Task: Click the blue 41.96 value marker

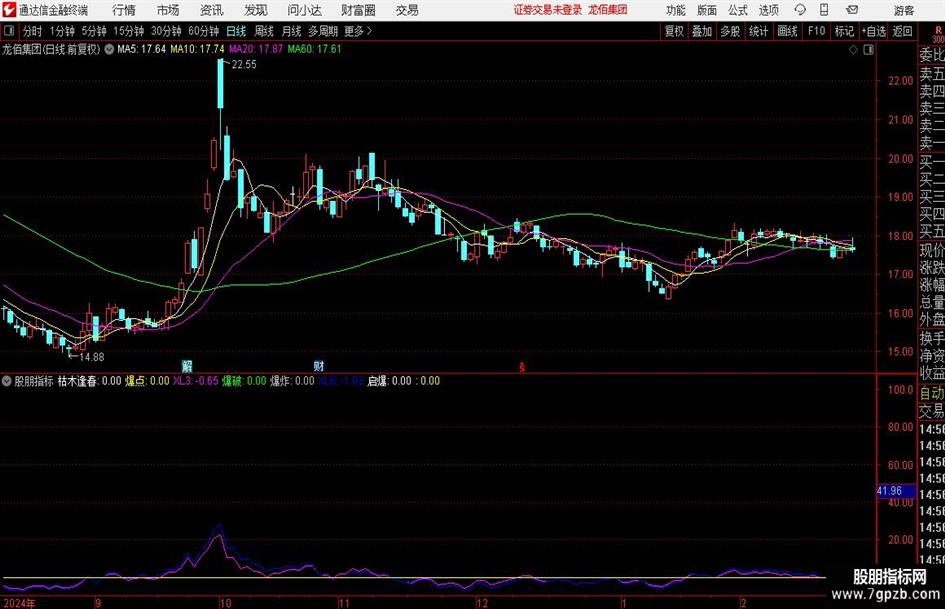Action: pyautogui.click(x=890, y=491)
